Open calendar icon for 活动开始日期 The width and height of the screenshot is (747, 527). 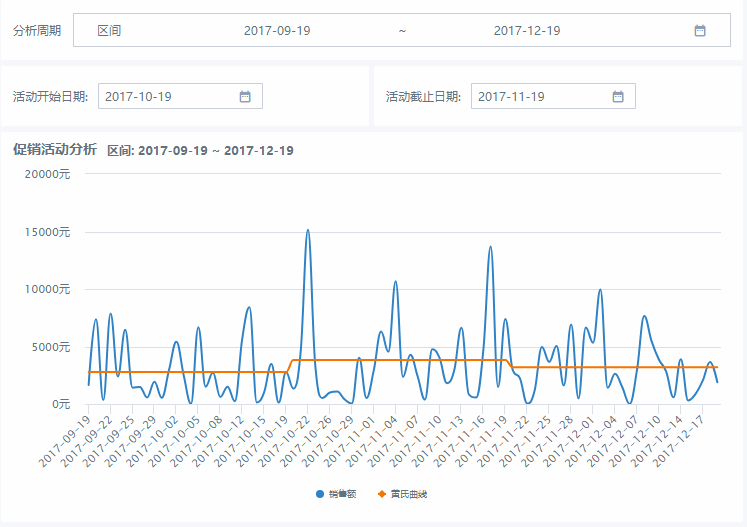click(245, 96)
